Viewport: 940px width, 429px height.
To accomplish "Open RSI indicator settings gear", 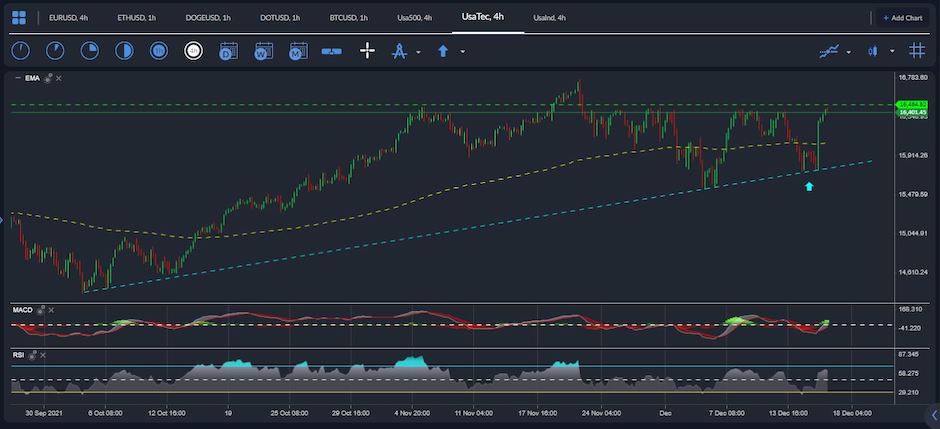I will click(x=32, y=355).
